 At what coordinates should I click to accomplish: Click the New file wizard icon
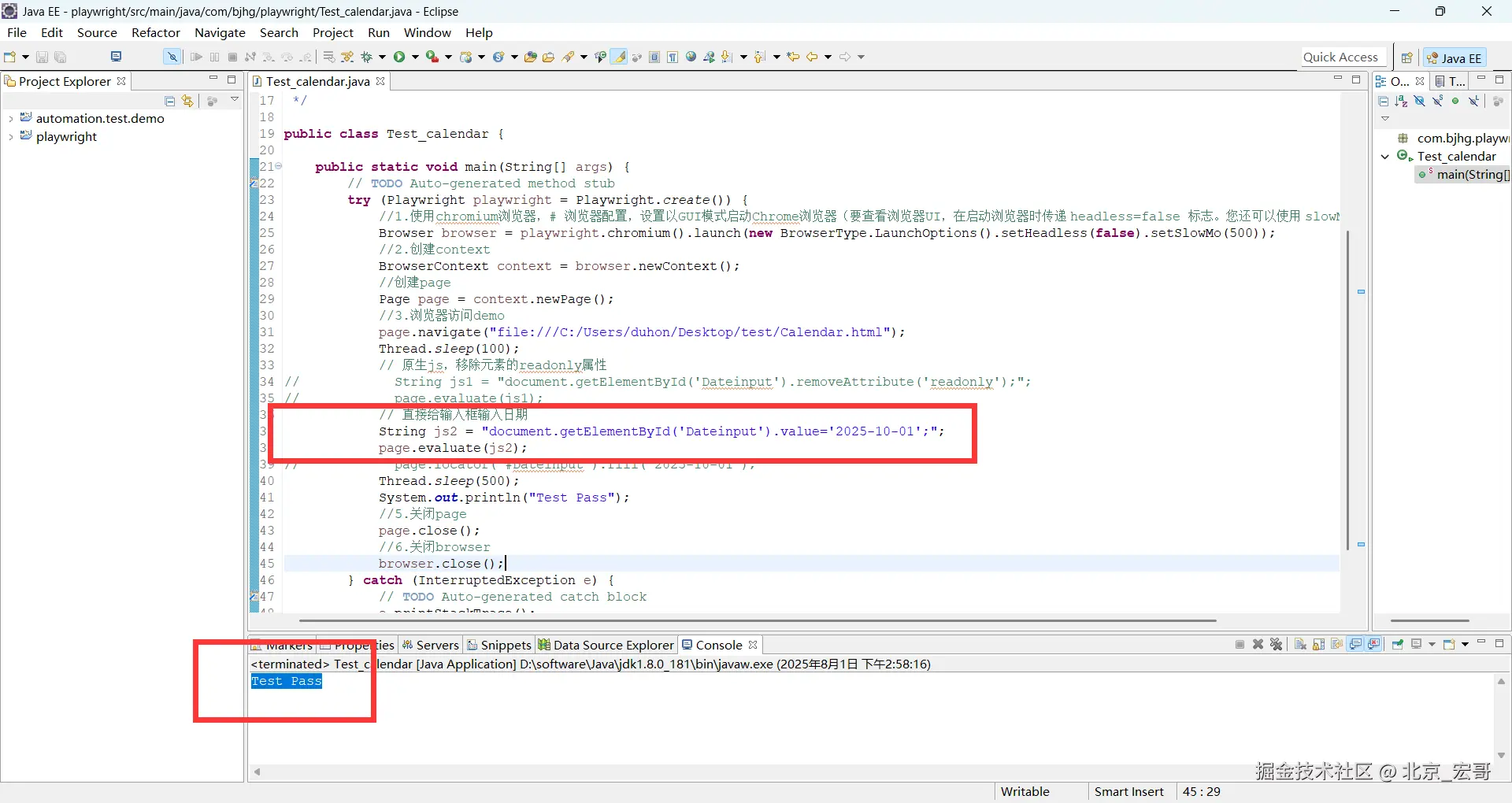(10, 57)
